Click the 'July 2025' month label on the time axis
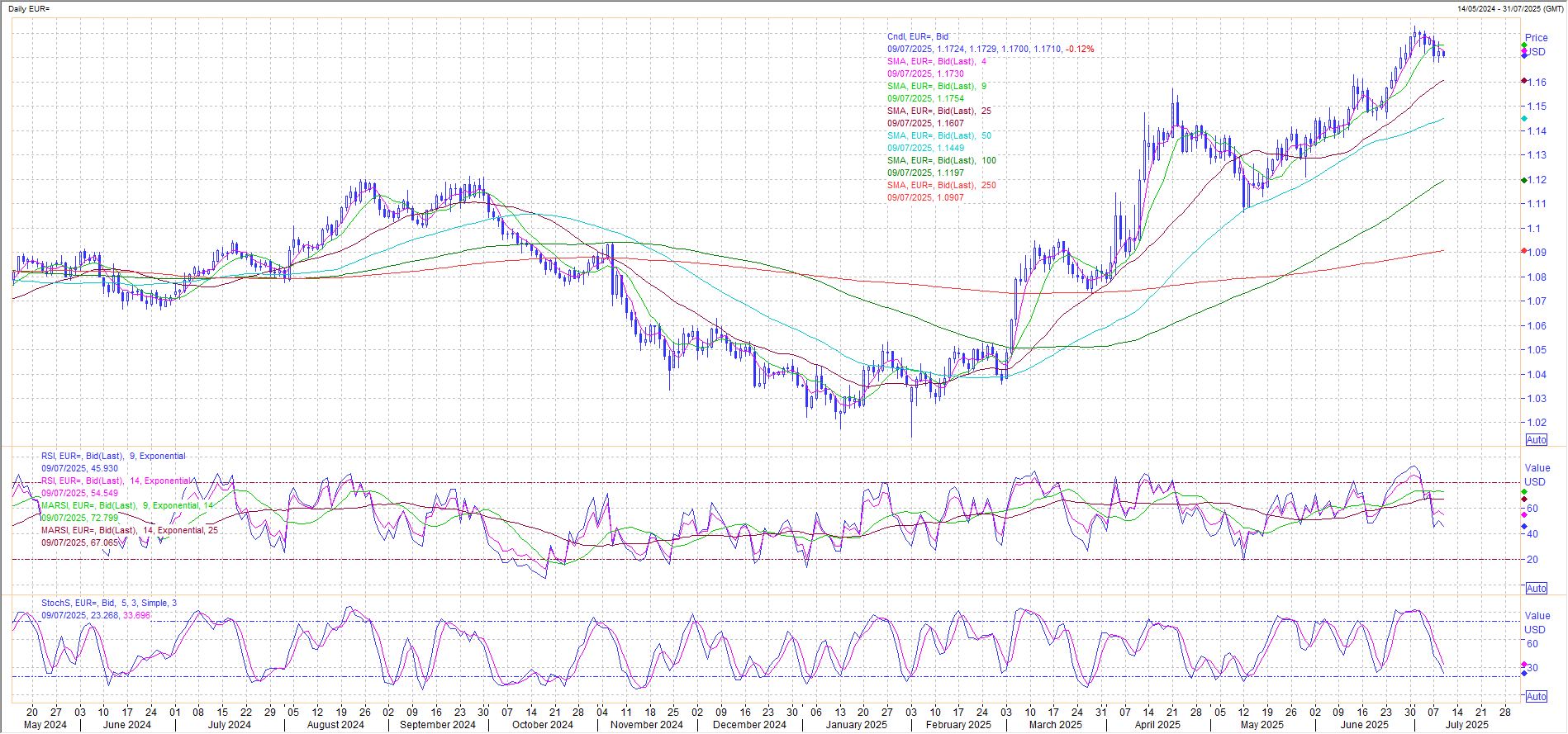Screen dimensions: 1568x734 click(x=1466, y=725)
